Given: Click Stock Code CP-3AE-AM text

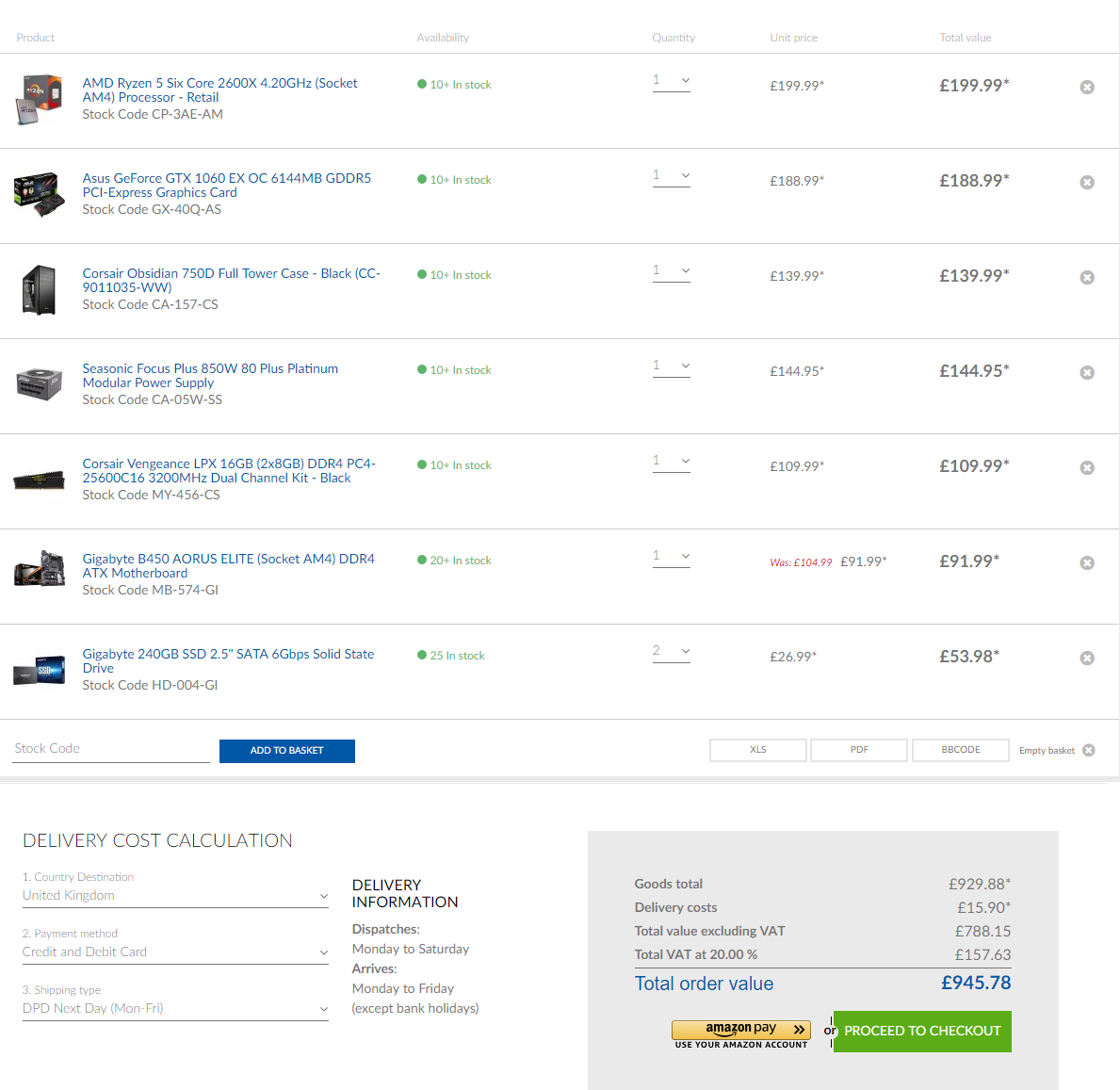Looking at the screenshot, I should point(153,114).
